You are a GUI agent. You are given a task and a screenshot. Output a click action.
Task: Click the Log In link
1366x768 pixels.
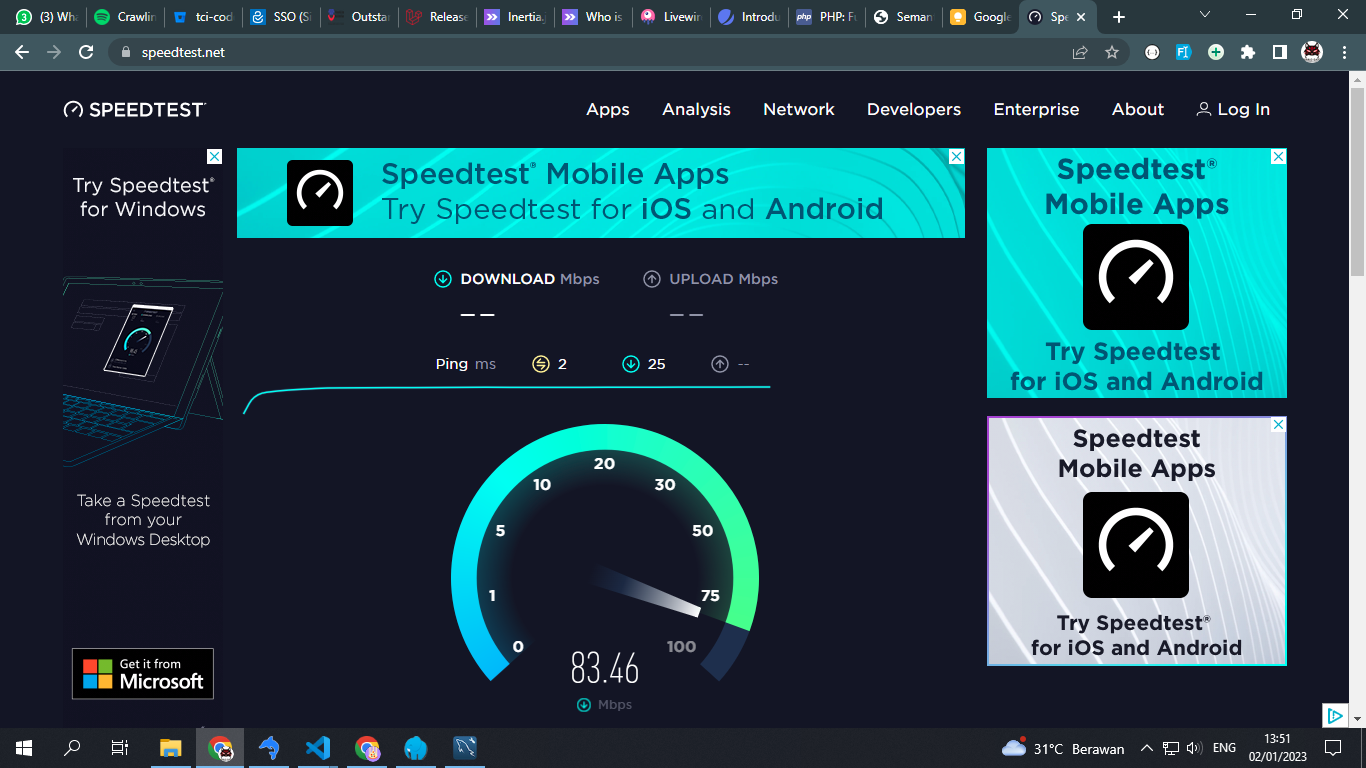pyautogui.click(x=1233, y=109)
